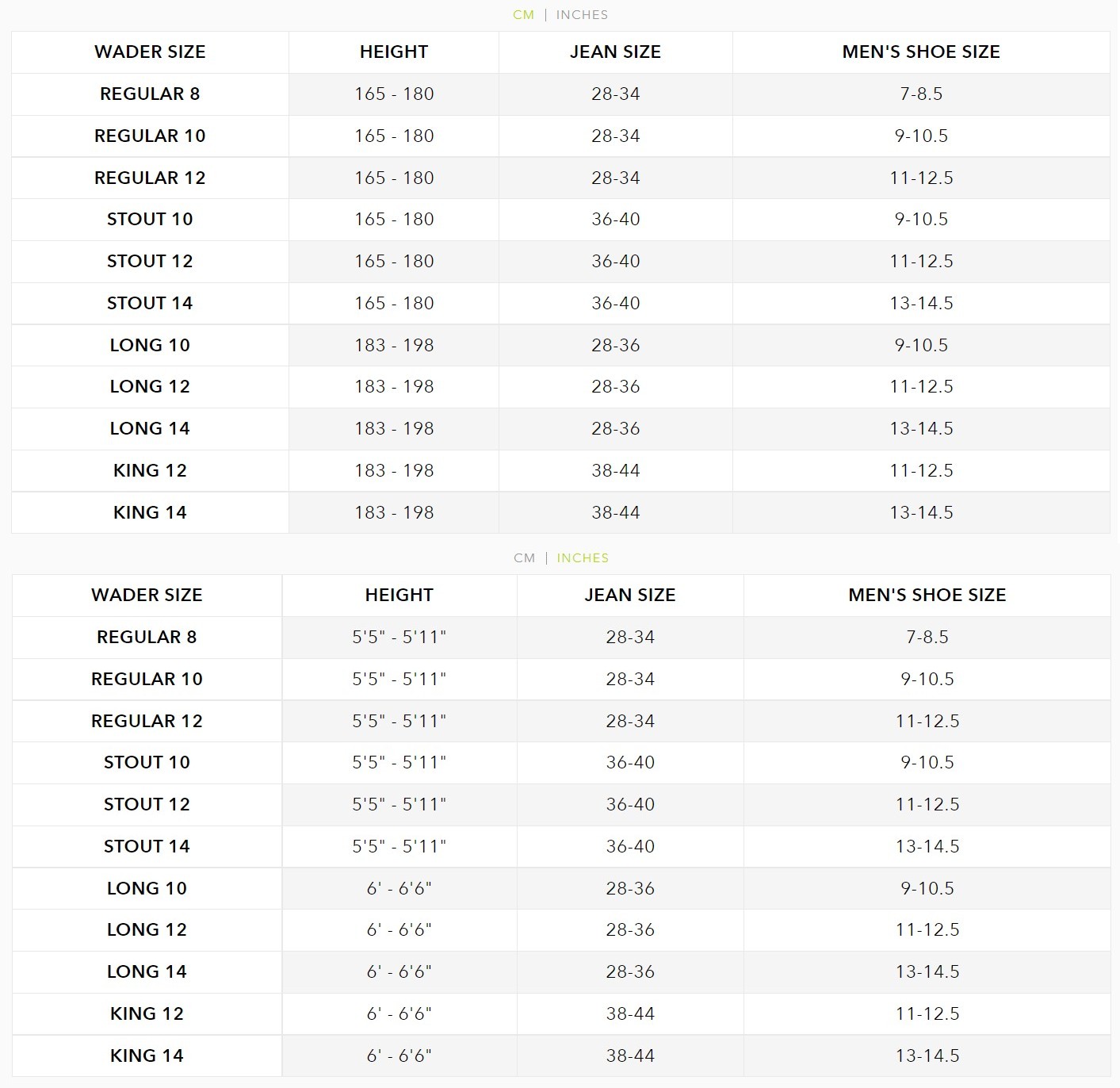Select LONG 10 row in the inches table
The image size is (1120, 1088).
click(561, 888)
